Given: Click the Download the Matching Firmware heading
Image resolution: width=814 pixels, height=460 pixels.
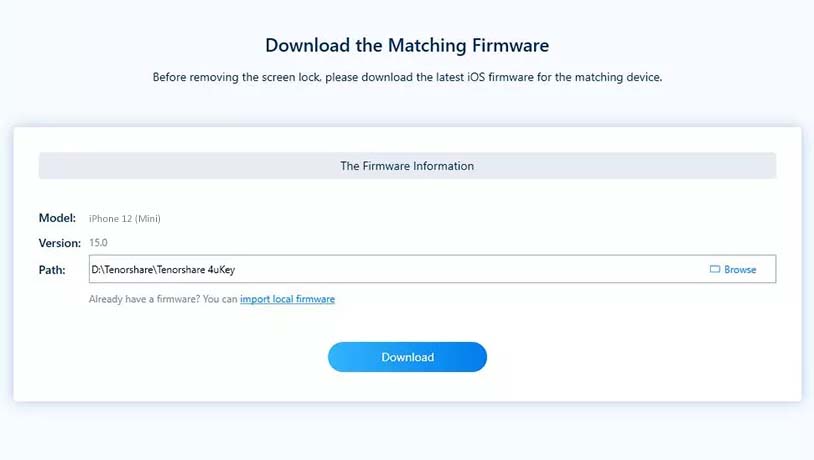Looking at the screenshot, I should 407,45.
